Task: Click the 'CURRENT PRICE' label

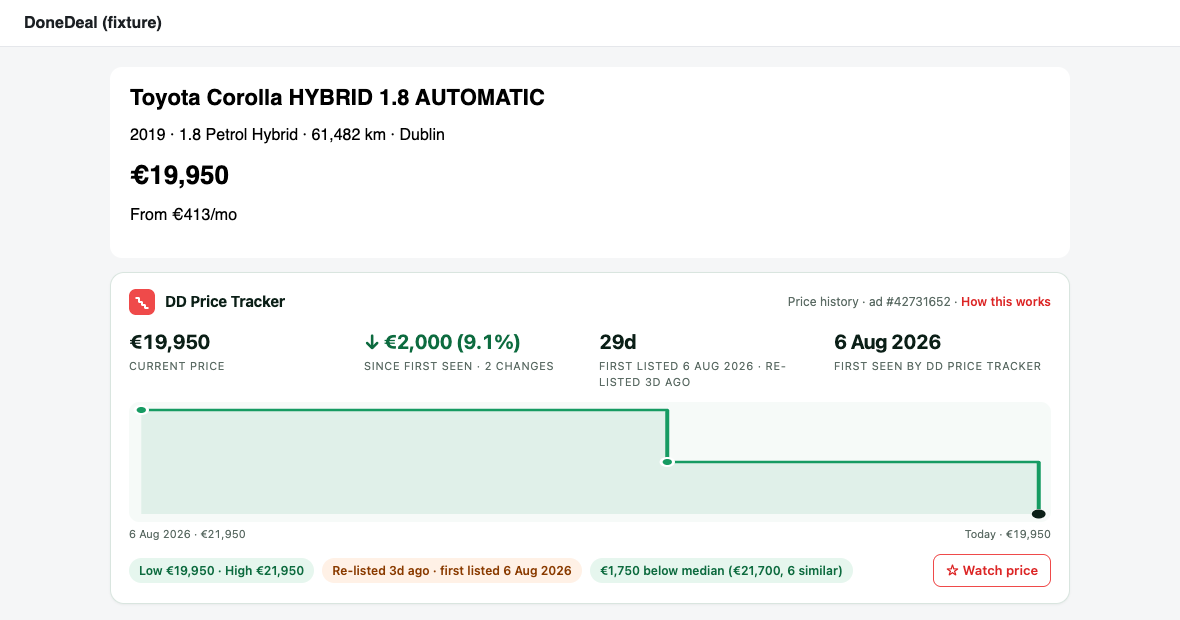Action: 177,366
